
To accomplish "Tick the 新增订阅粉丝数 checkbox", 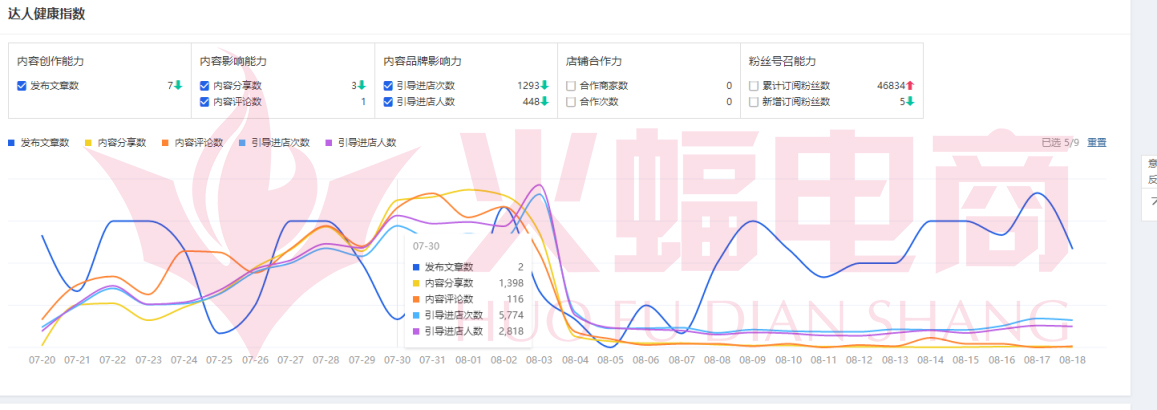I will [x=754, y=102].
